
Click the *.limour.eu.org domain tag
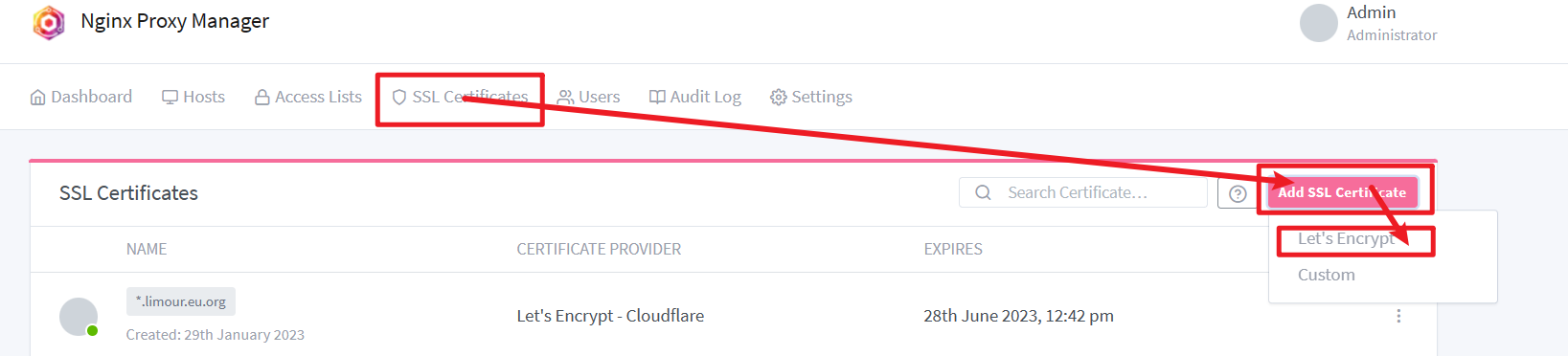pyautogui.click(x=181, y=301)
